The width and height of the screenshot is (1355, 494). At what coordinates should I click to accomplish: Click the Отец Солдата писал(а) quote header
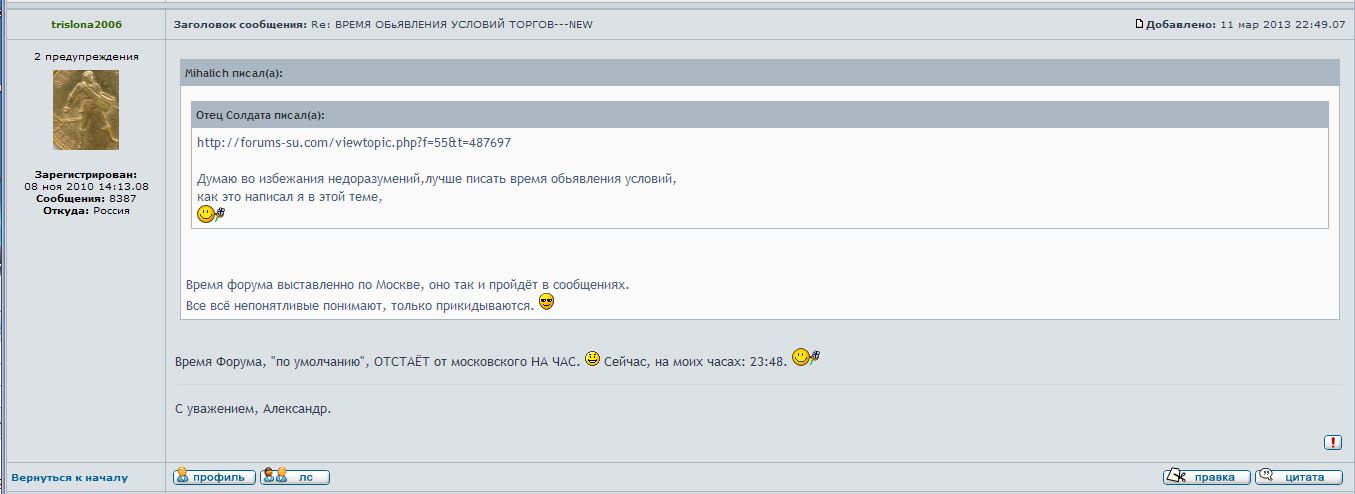point(260,115)
